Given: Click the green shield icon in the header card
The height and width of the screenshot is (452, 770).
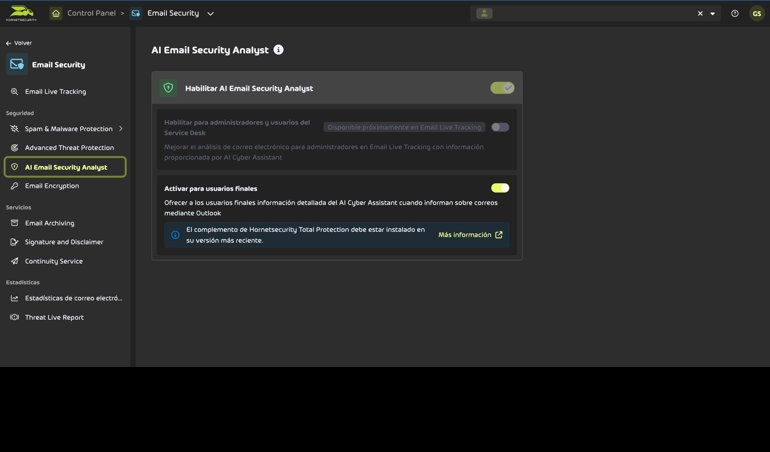Looking at the screenshot, I should pyautogui.click(x=168, y=88).
